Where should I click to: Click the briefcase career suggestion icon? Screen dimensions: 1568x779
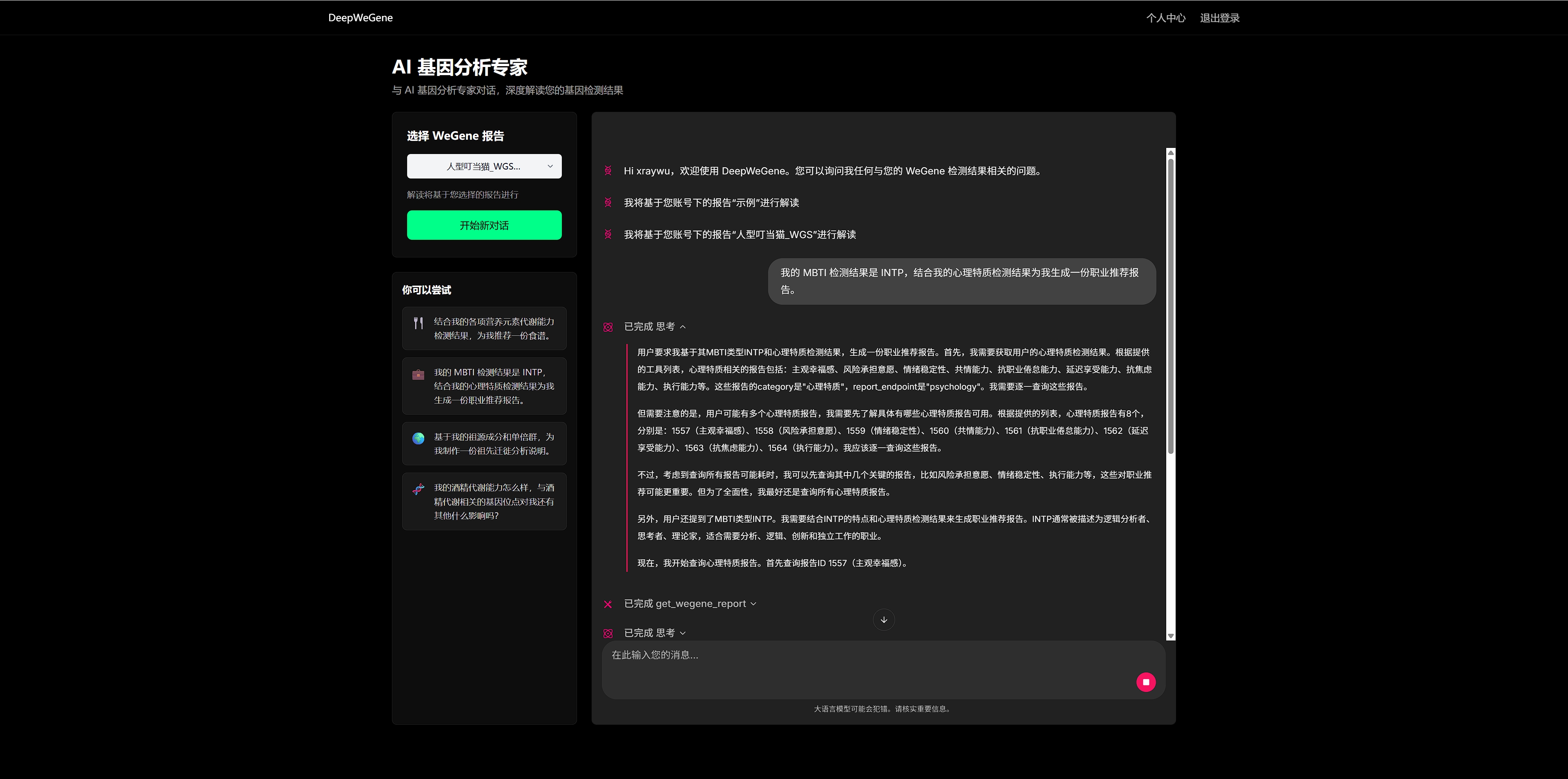pos(418,375)
